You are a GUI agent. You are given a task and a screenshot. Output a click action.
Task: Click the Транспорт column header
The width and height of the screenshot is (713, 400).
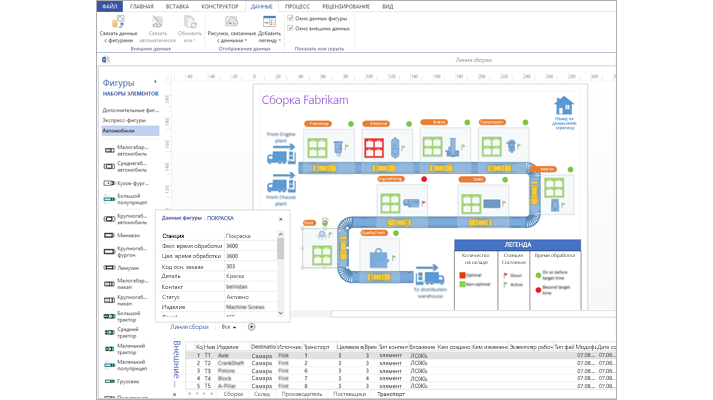pos(319,347)
